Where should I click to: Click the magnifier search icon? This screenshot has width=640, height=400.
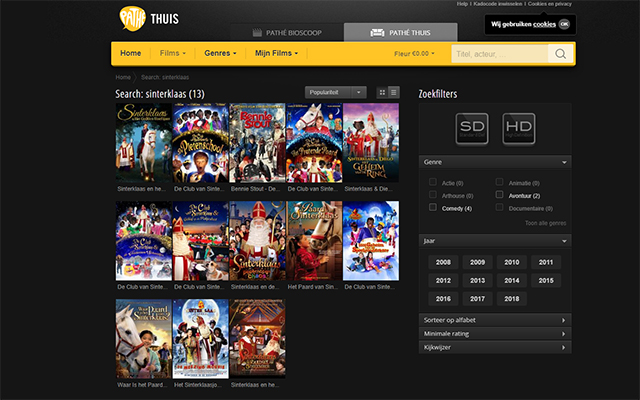coord(560,53)
